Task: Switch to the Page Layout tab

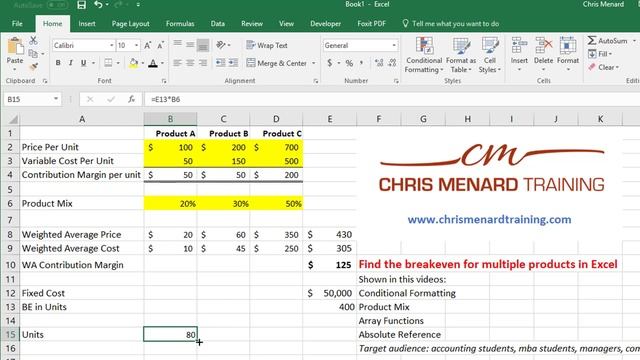Action: pyautogui.click(x=131, y=24)
